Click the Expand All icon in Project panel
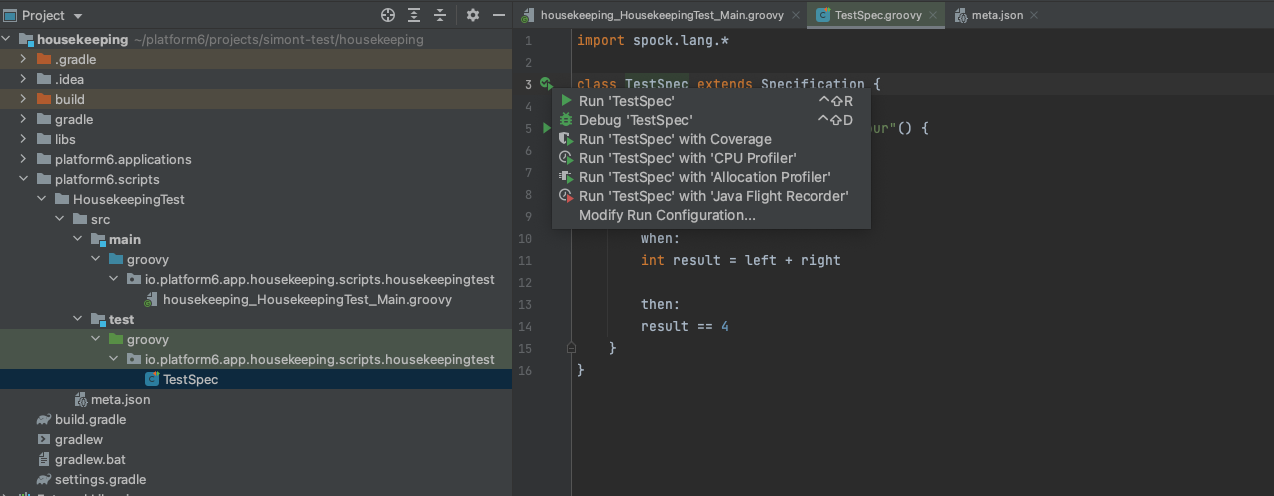Viewport: 1274px width, 496px height. pos(414,15)
